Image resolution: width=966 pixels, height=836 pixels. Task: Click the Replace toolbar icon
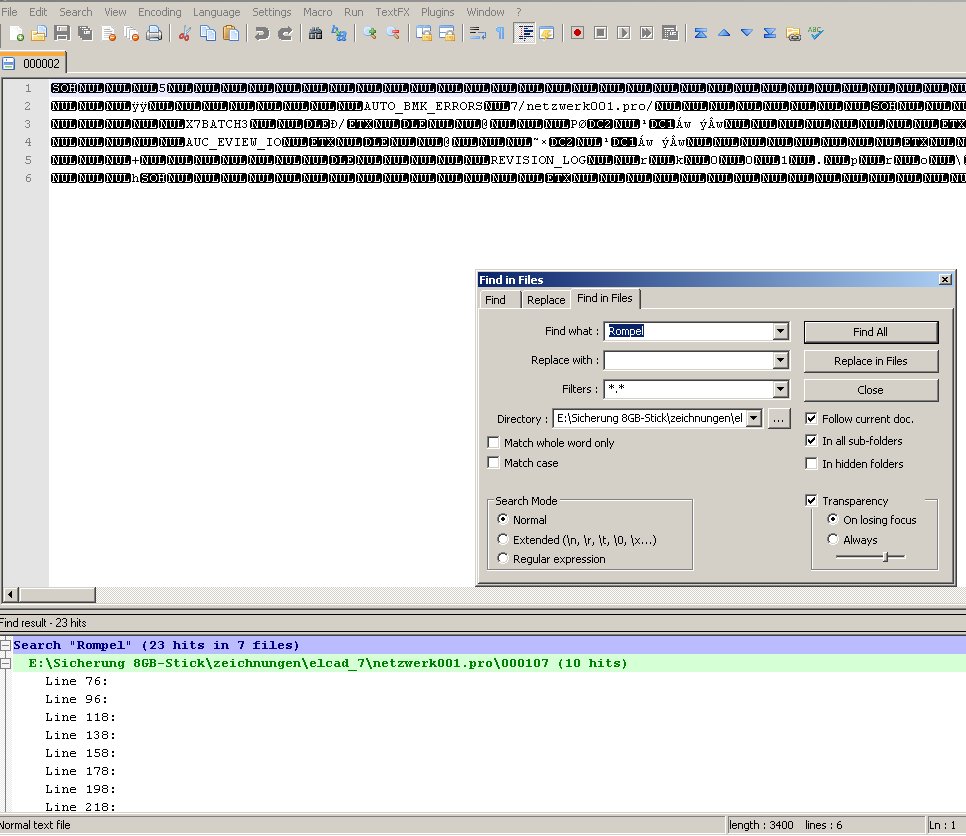[339, 33]
